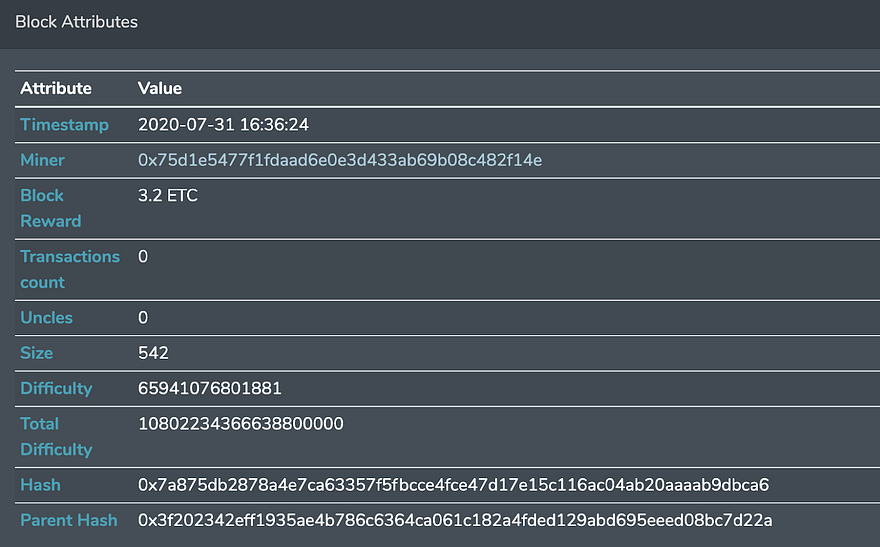Click the Transactions count attribute label
This screenshot has width=880, height=547.
click(70, 269)
